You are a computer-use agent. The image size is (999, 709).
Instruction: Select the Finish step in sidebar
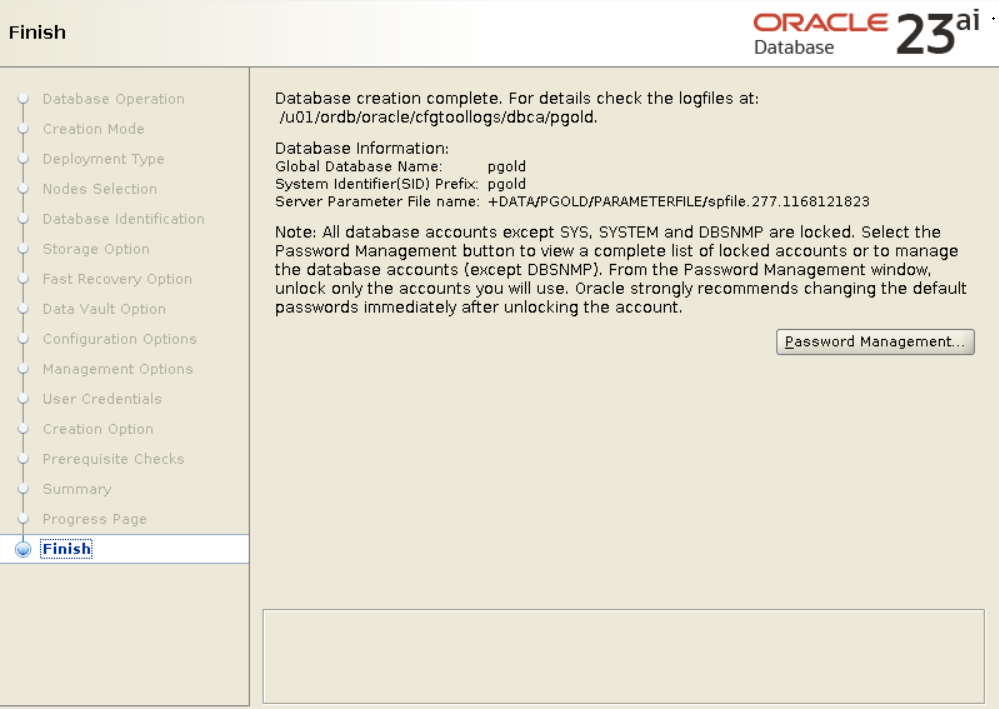click(x=66, y=548)
